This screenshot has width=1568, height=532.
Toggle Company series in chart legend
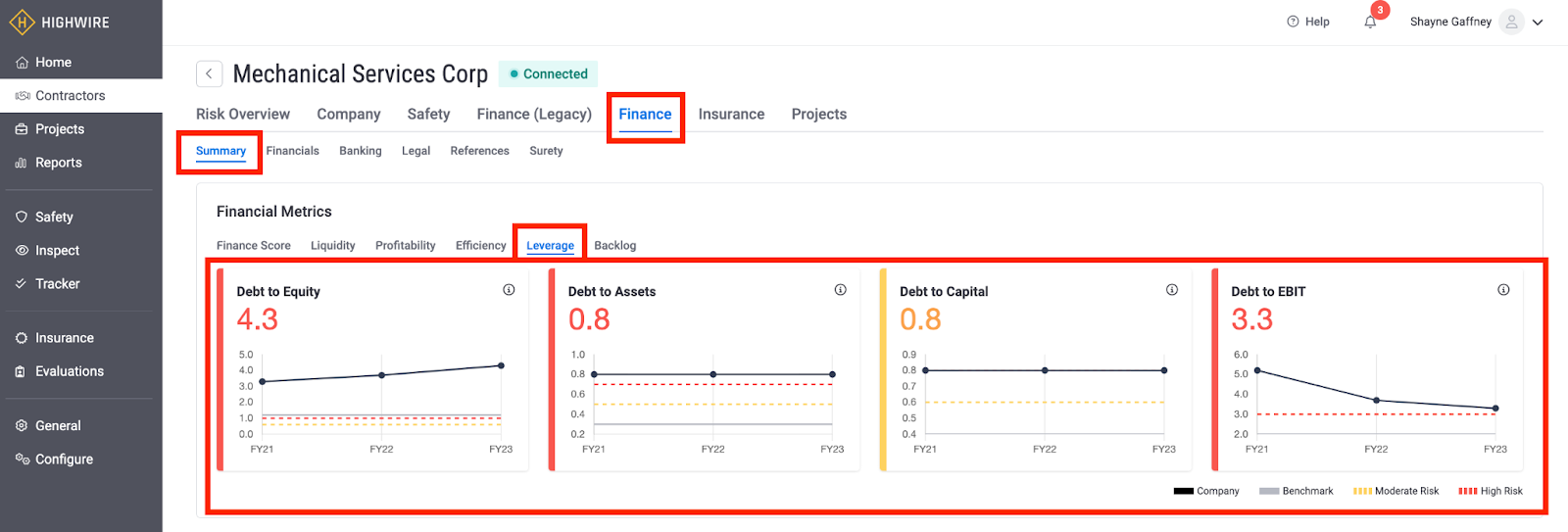pos(1206,491)
